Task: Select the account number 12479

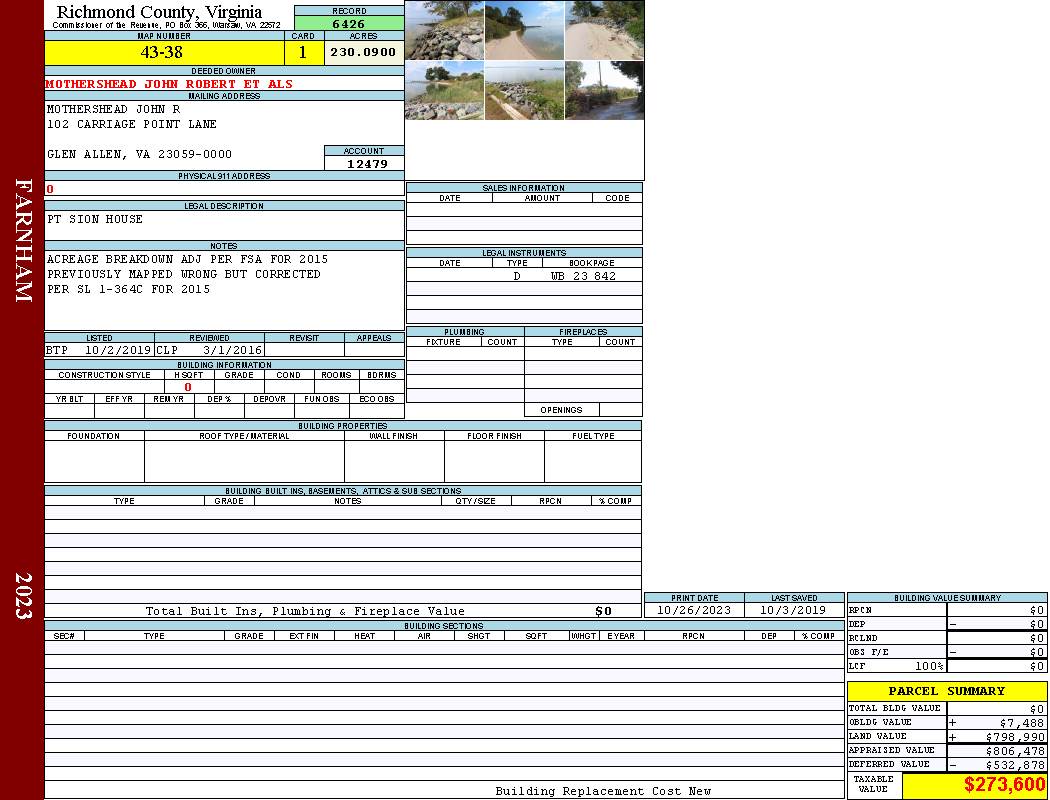Action: pos(367,164)
